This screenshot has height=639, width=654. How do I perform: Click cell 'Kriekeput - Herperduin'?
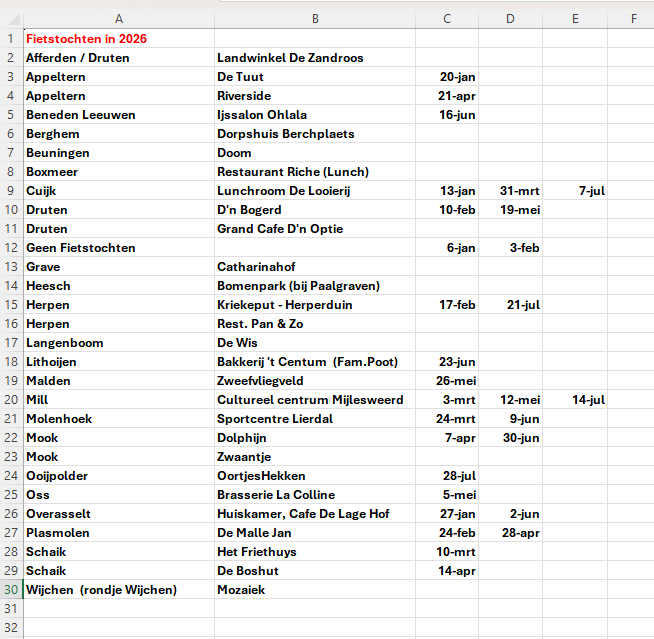(x=315, y=304)
